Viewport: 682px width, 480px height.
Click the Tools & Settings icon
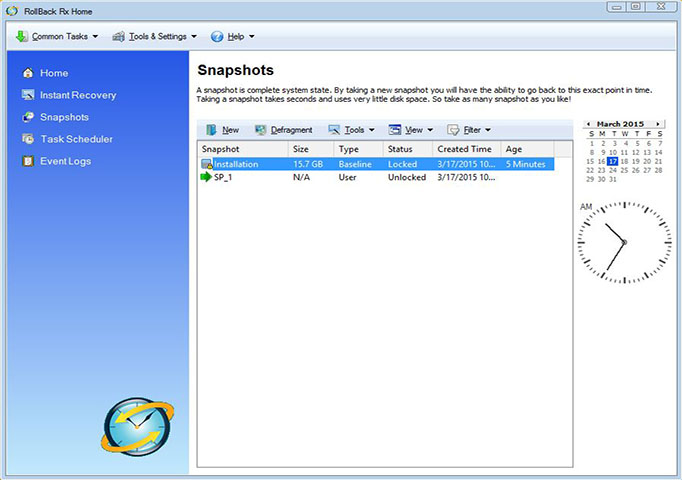pos(118,37)
